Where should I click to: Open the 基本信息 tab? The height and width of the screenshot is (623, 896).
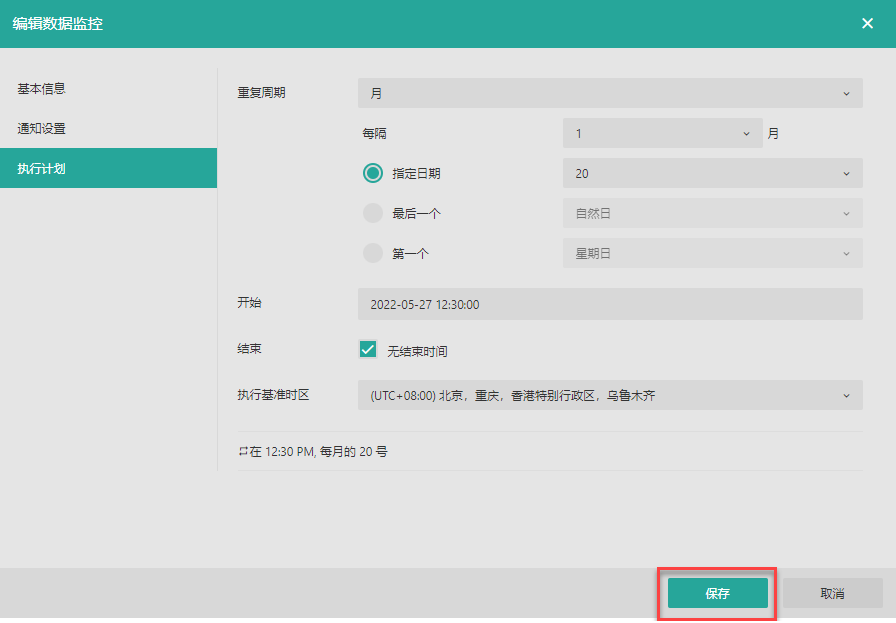pyautogui.click(x=109, y=89)
